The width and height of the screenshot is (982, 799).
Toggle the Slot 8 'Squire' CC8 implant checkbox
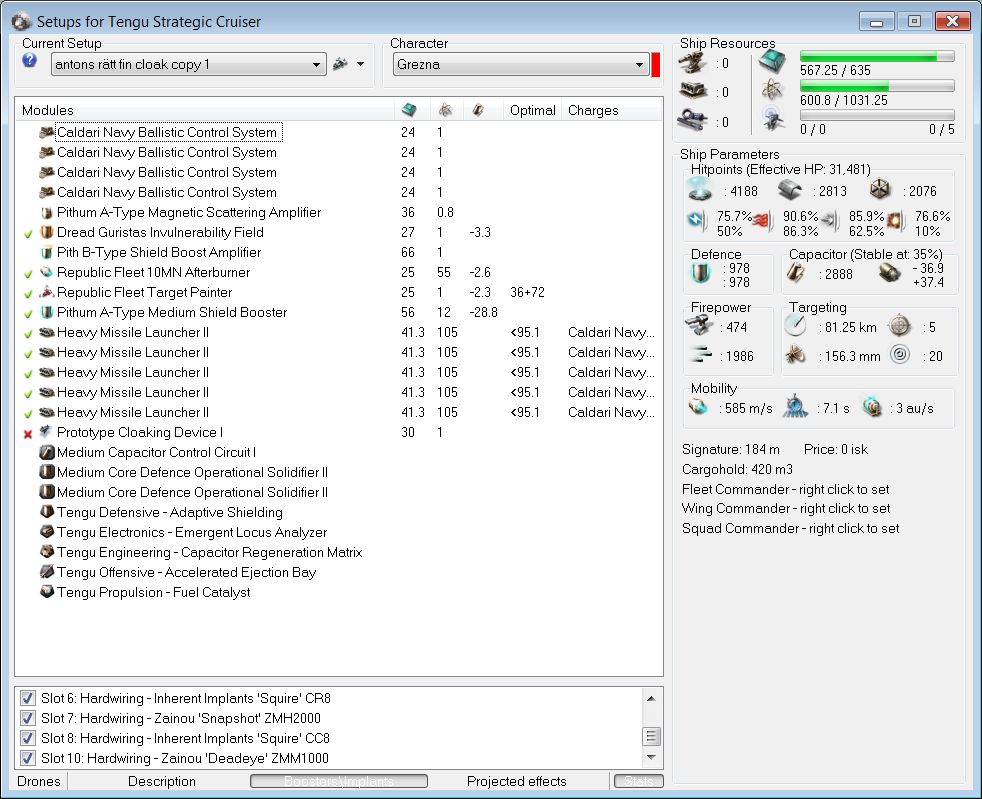pos(28,738)
